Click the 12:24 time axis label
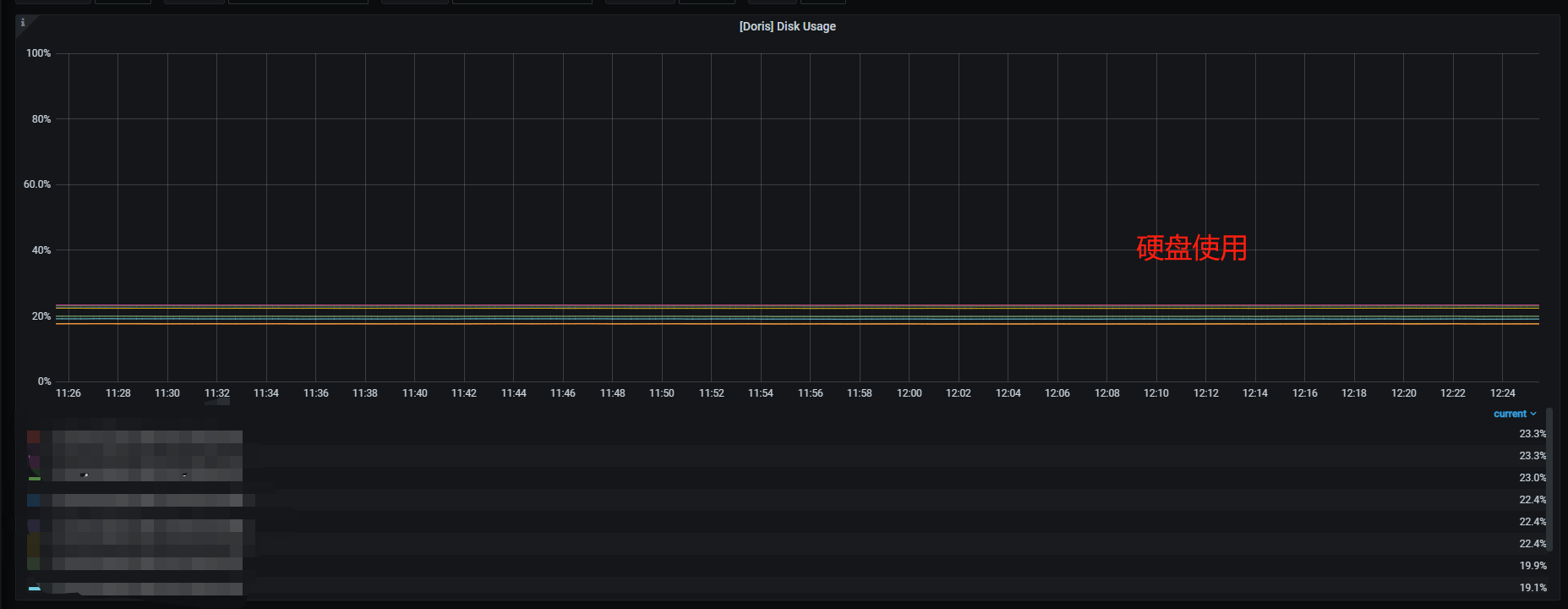 pyautogui.click(x=1502, y=393)
